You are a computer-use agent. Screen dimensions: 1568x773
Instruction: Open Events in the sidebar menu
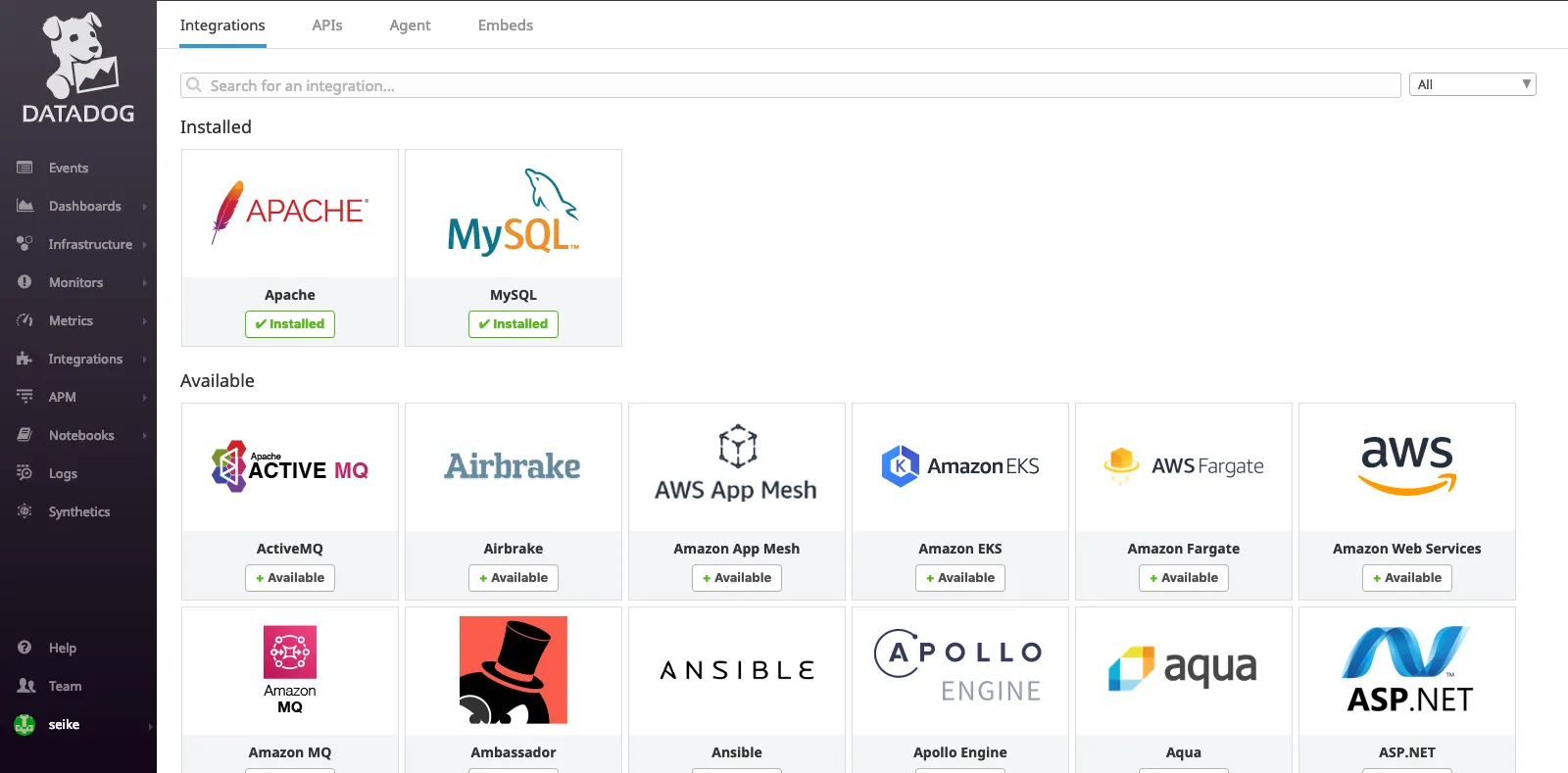(x=69, y=168)
